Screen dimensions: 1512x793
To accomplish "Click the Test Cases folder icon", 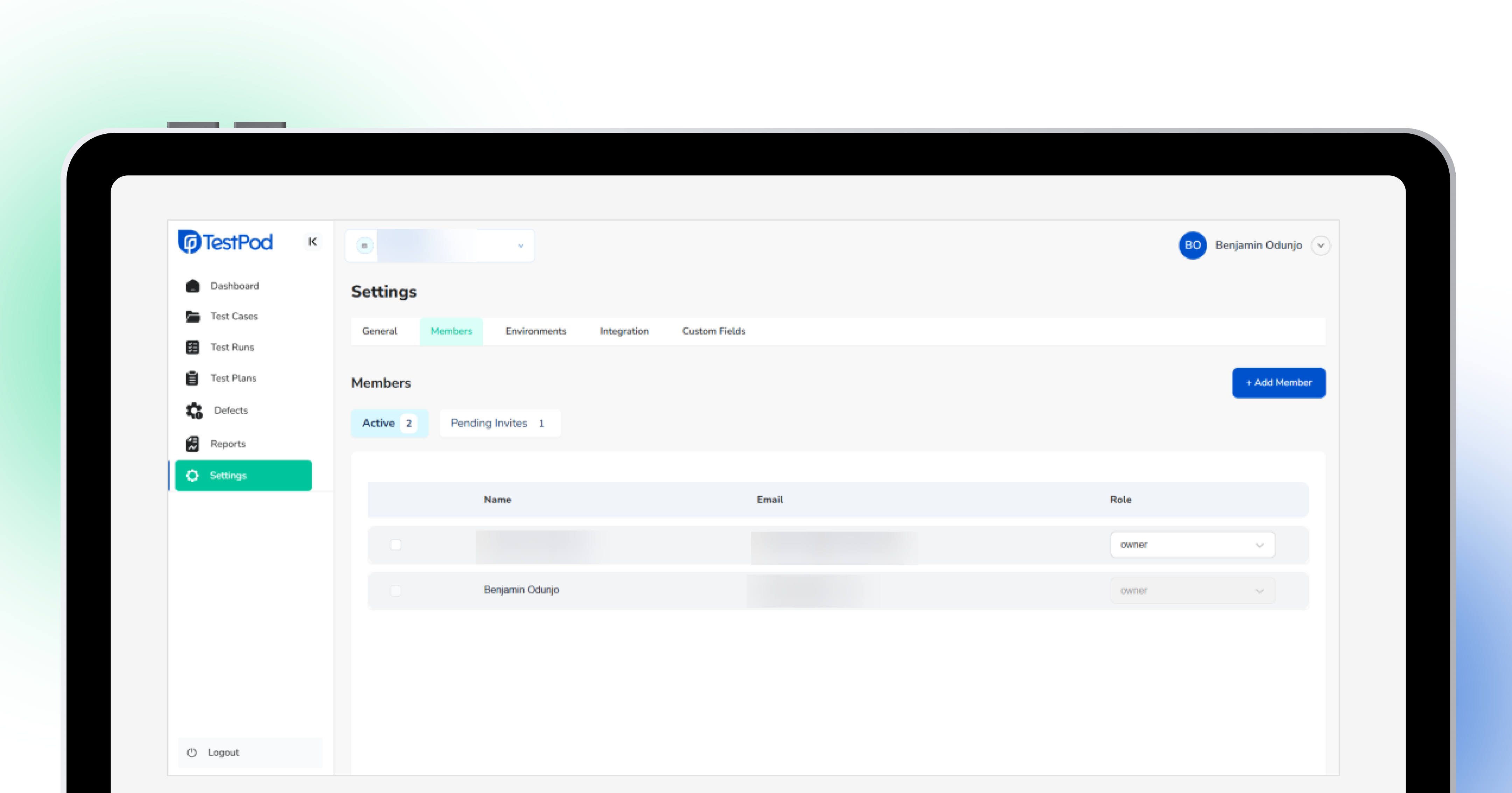I will point(192,316).
